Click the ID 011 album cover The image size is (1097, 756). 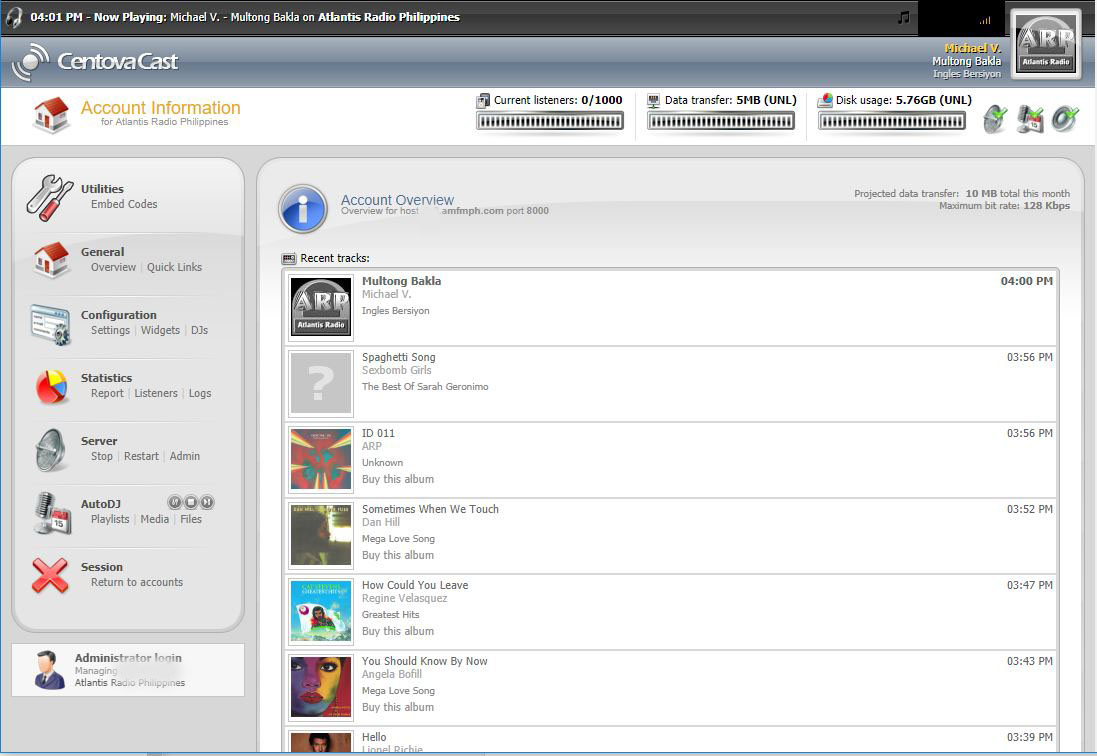click(321, 459)
